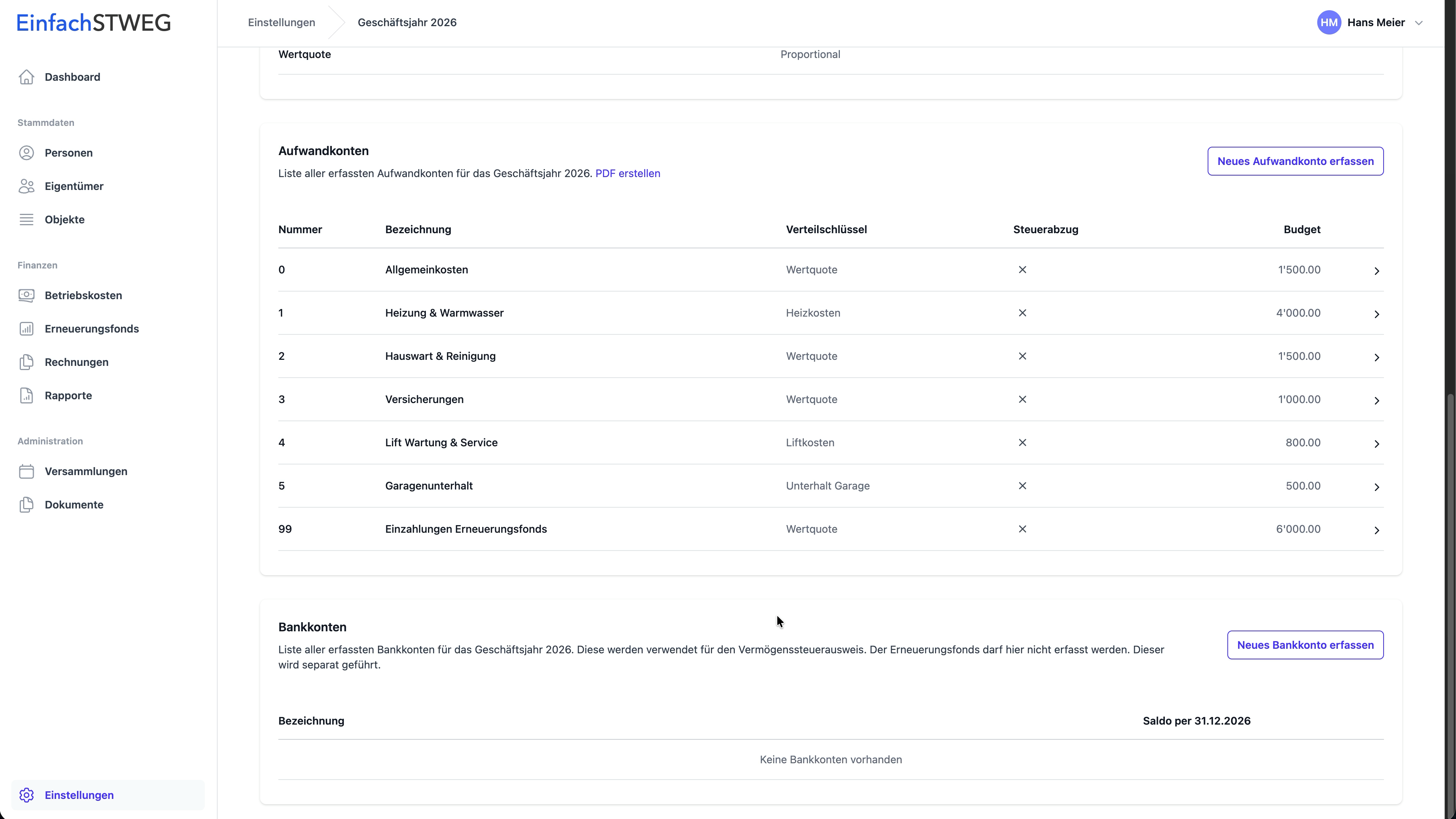Click the Objekte list icon
The image size is (1456, 819).
pos(27,219)
